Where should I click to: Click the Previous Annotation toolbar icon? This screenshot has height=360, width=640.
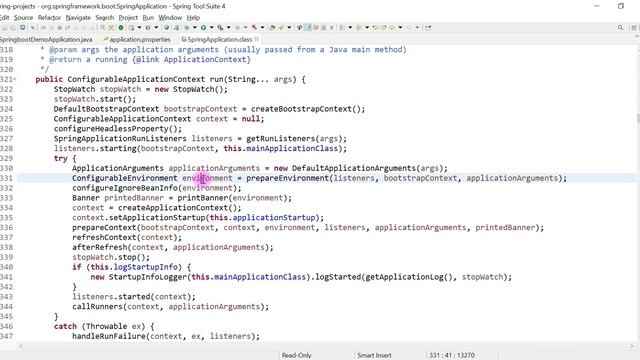pos(358,28)
